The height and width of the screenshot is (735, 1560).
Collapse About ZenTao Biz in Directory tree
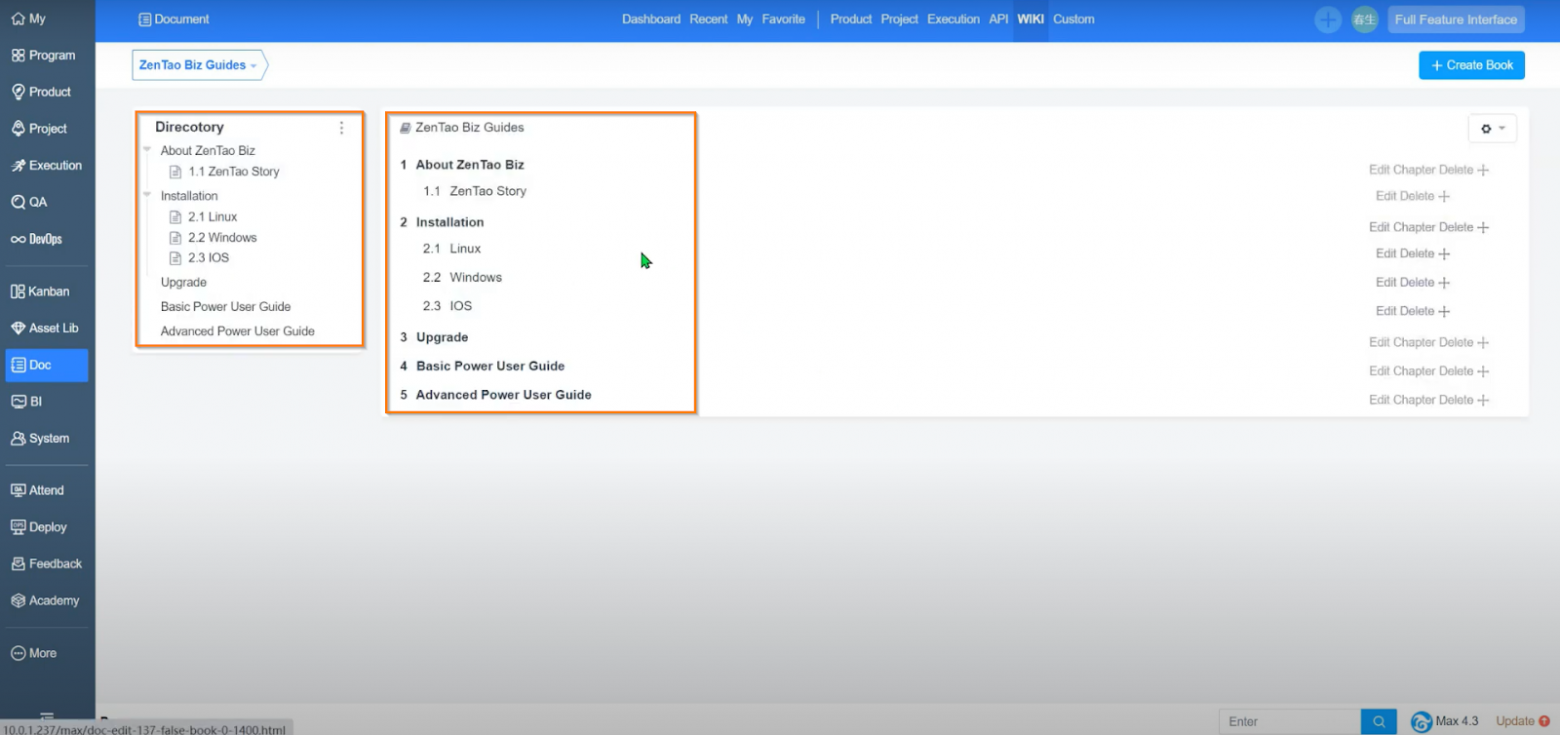(147, 150)
